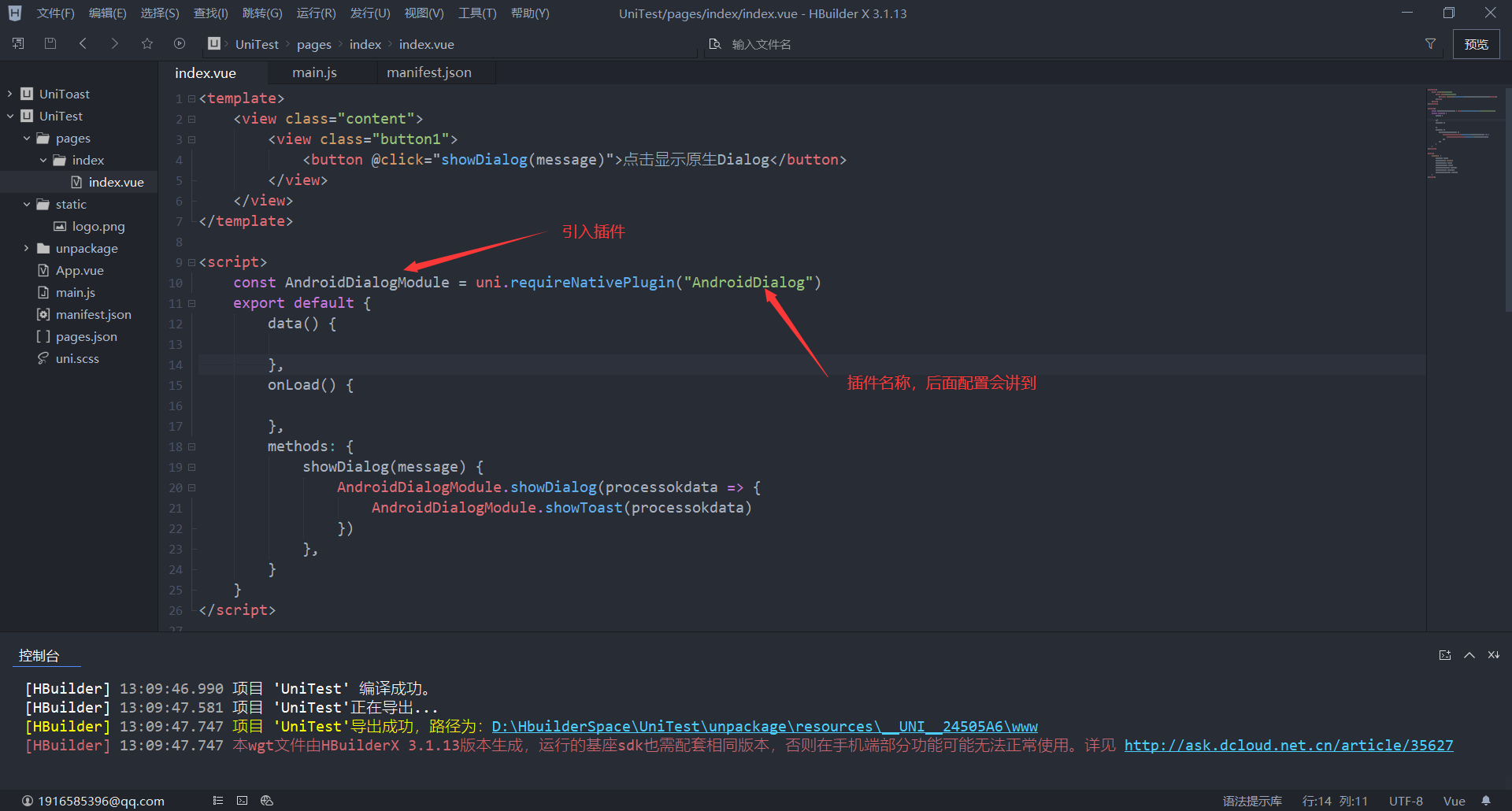The image size is (1512, 811).
Task: Expand the unpackage folder
Action: 26,248
